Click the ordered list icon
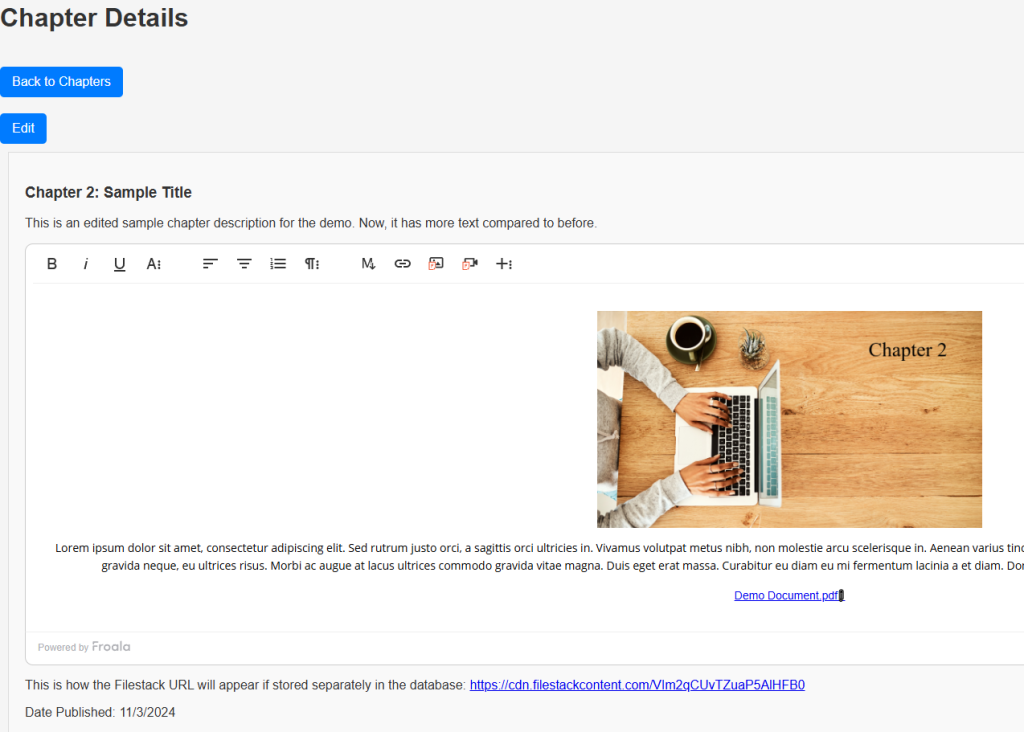 [278, 264]
